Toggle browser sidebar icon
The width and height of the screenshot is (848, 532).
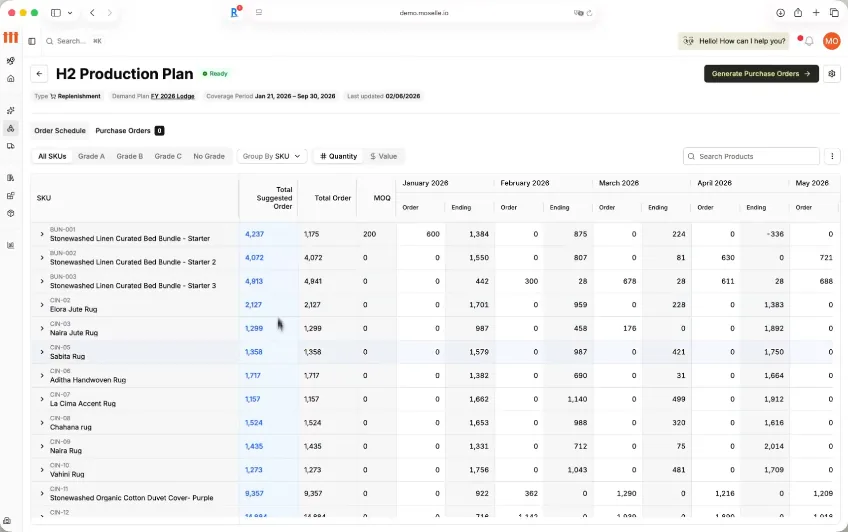pos(56,12)
